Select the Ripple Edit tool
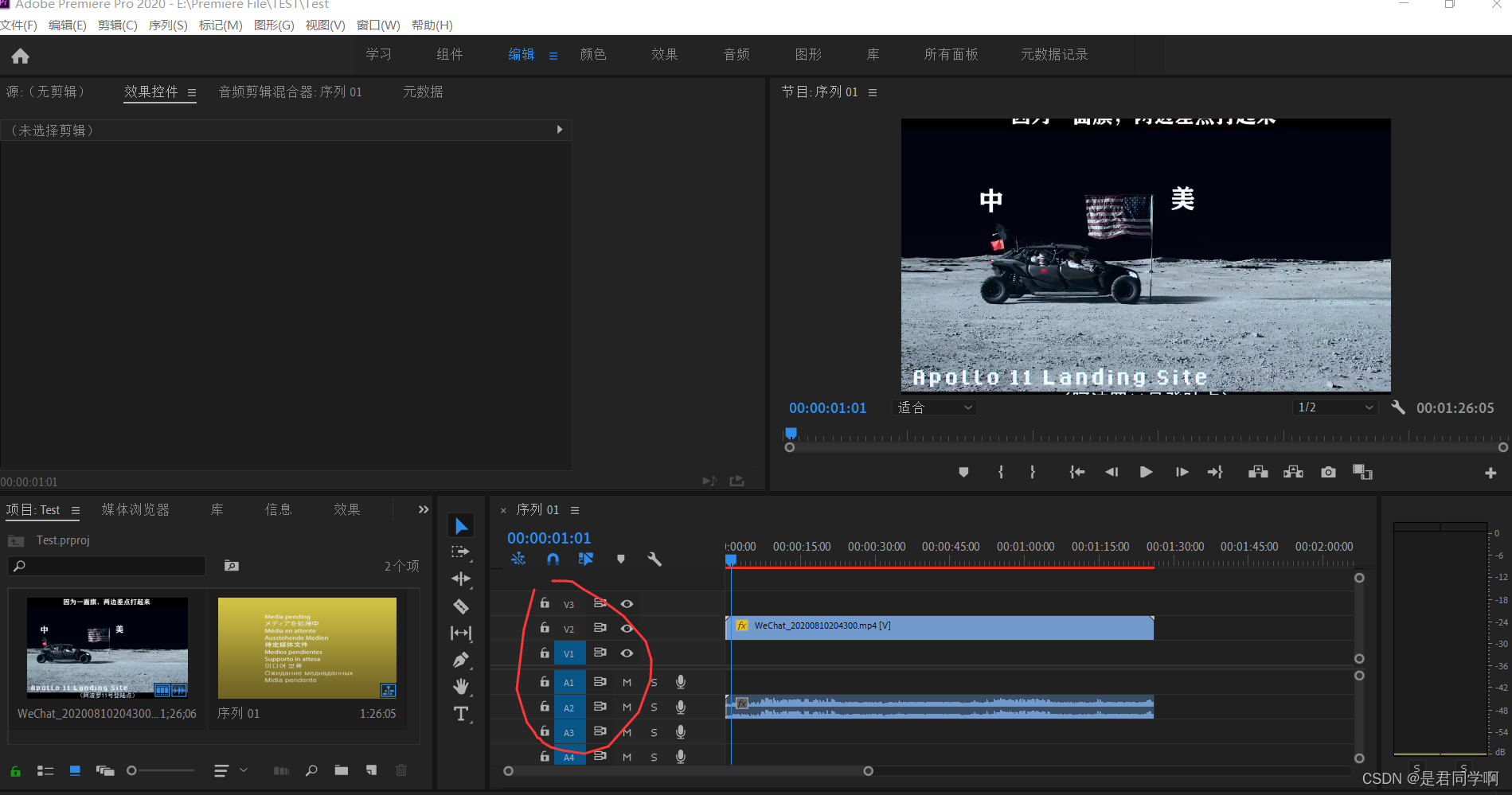The height and width of the screenshot is (795, 1512). click(461, 579)
